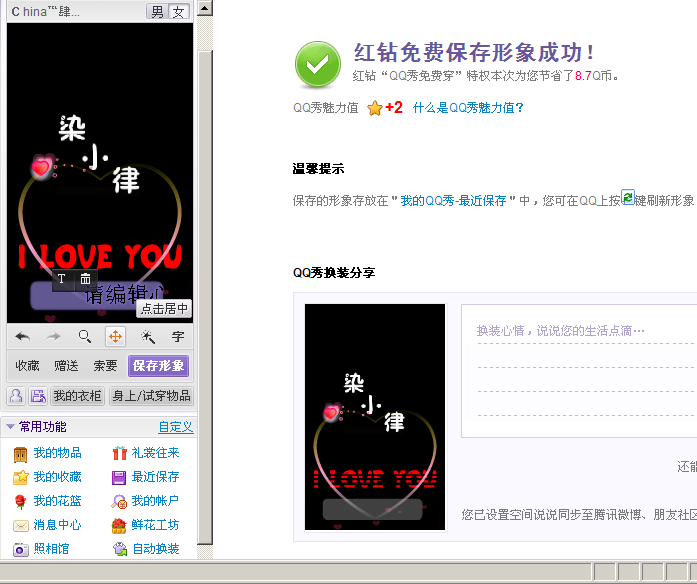Viewport: 697px width, 584px height.
Task: Click the 请编辑 text box on avatar
Action: click(x=98, y=295)
